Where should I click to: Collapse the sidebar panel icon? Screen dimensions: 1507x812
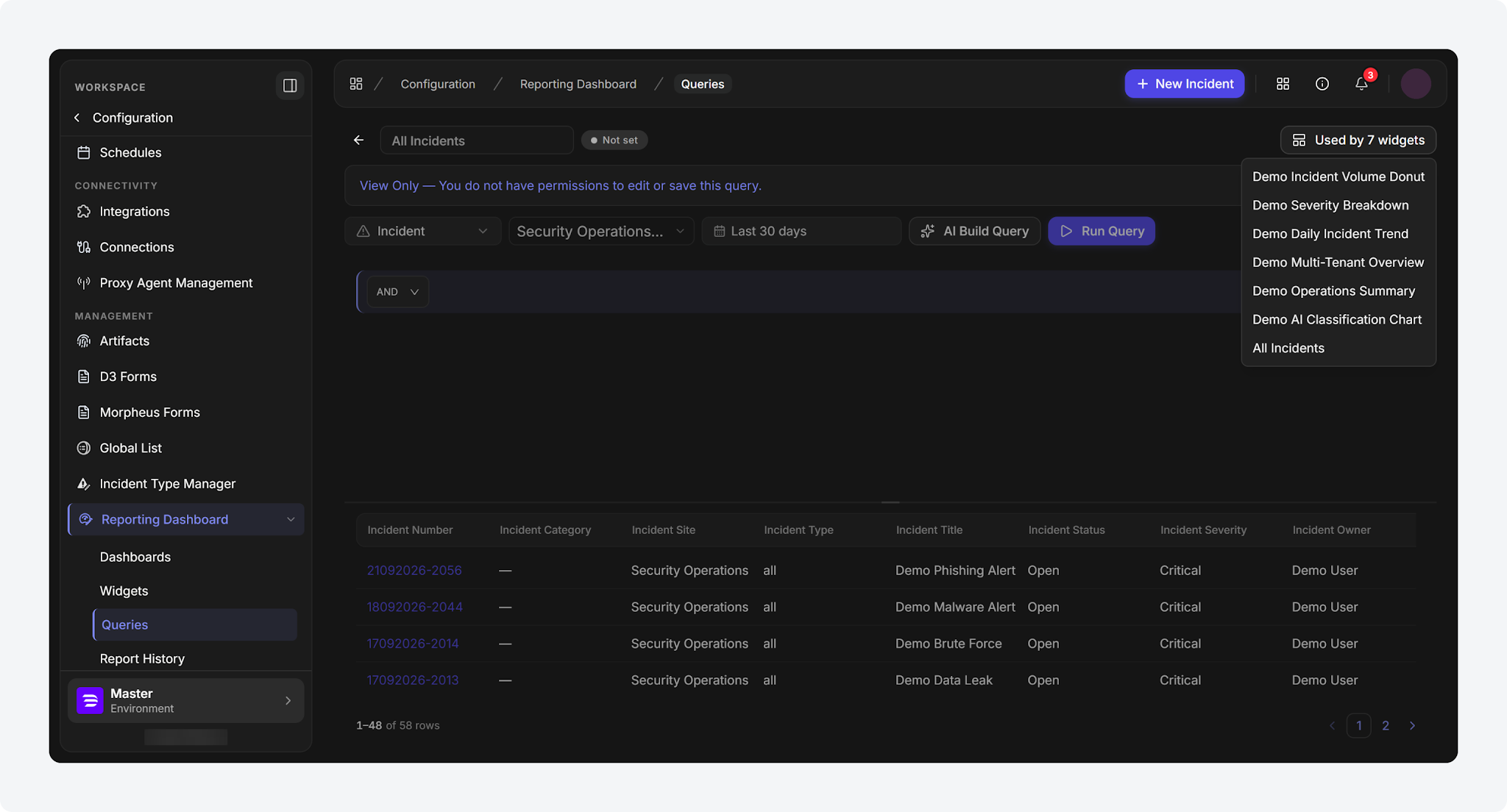pos(290,85)
